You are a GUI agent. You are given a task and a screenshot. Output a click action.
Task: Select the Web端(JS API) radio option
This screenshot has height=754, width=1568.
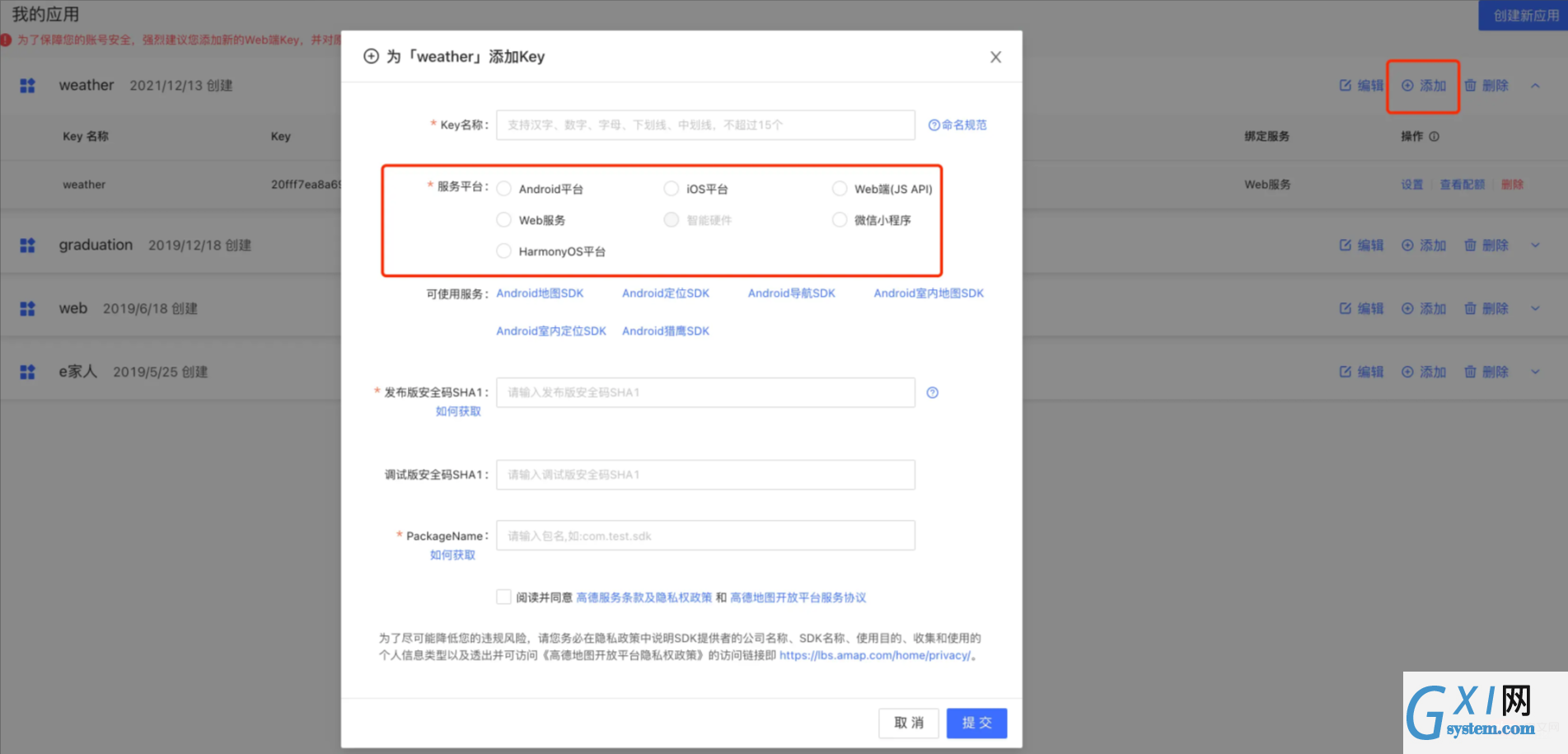click(x=840, y=189)
